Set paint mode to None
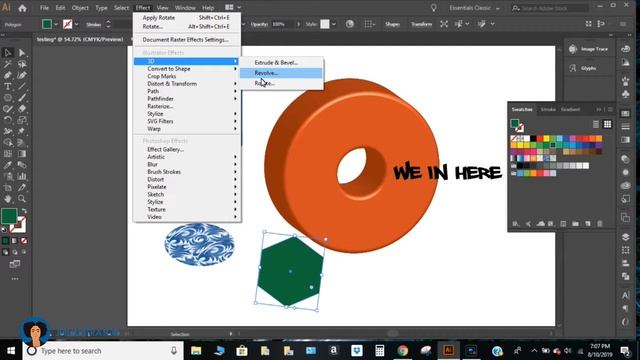The height and width of the screenshot is (360, 640). (24, 241)
